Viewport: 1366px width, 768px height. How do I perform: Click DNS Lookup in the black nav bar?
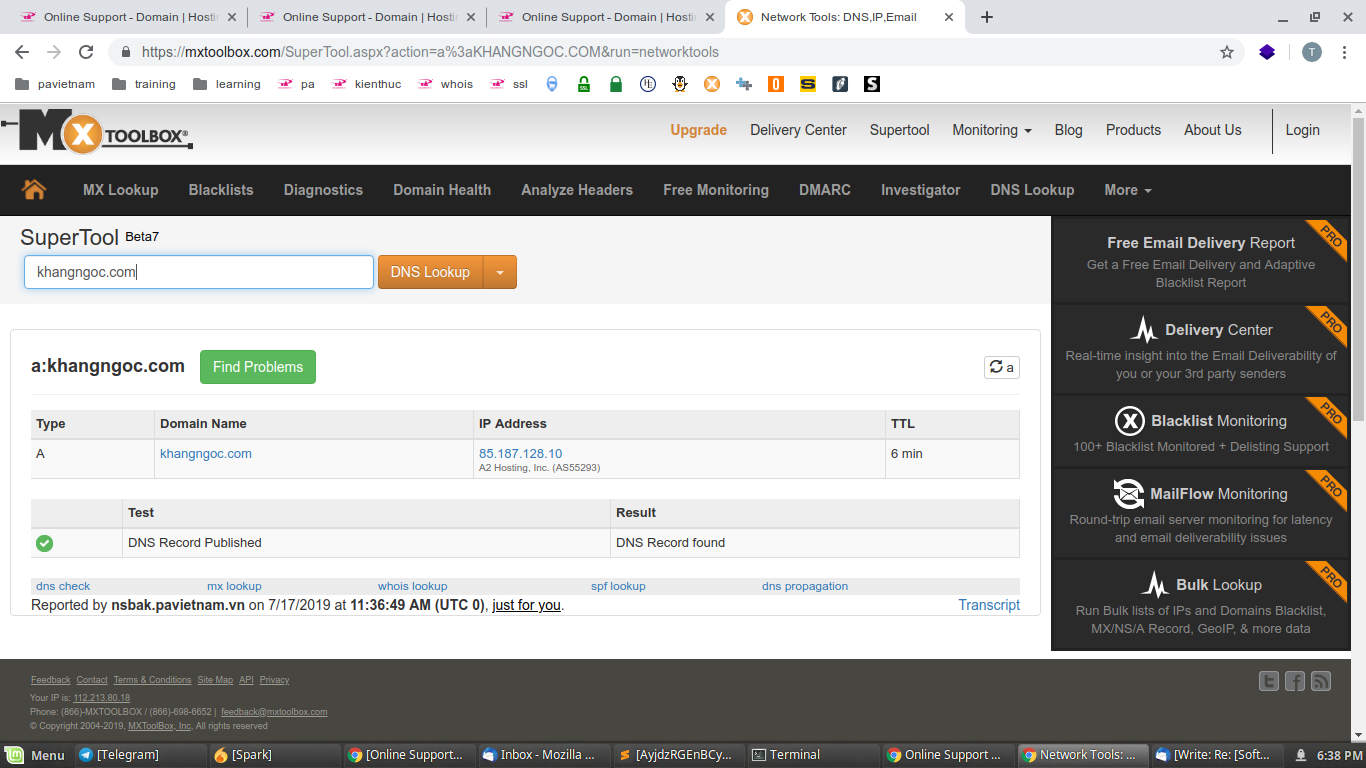coord(1032,190)
